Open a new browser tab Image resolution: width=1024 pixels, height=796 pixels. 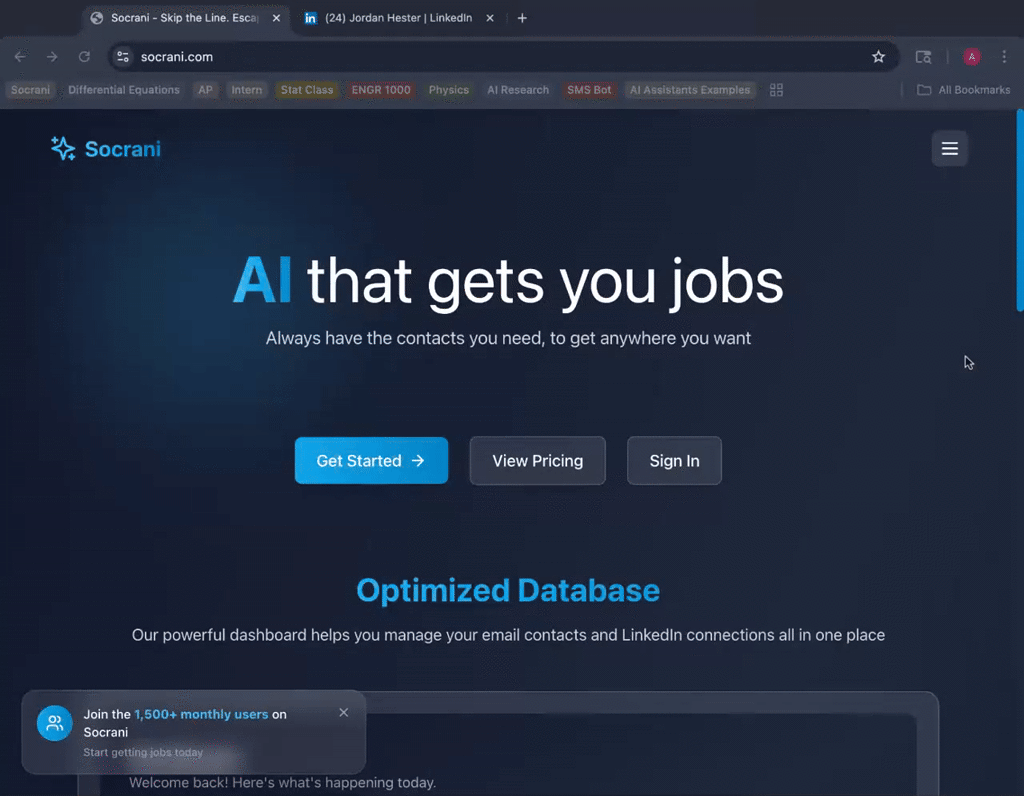tap(522, 18)
